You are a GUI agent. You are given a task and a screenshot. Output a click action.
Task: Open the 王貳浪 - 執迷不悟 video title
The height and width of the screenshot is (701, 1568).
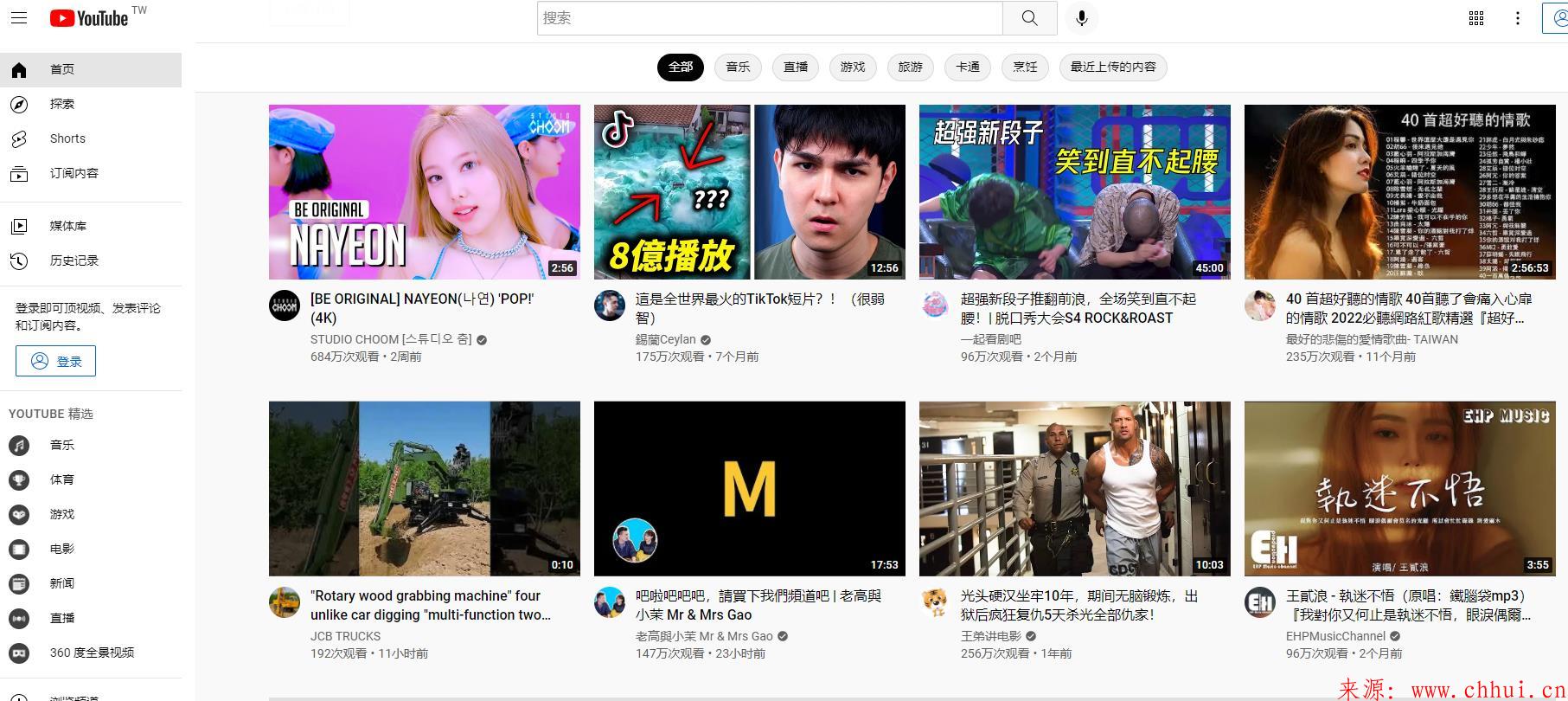click(1409, 605)
